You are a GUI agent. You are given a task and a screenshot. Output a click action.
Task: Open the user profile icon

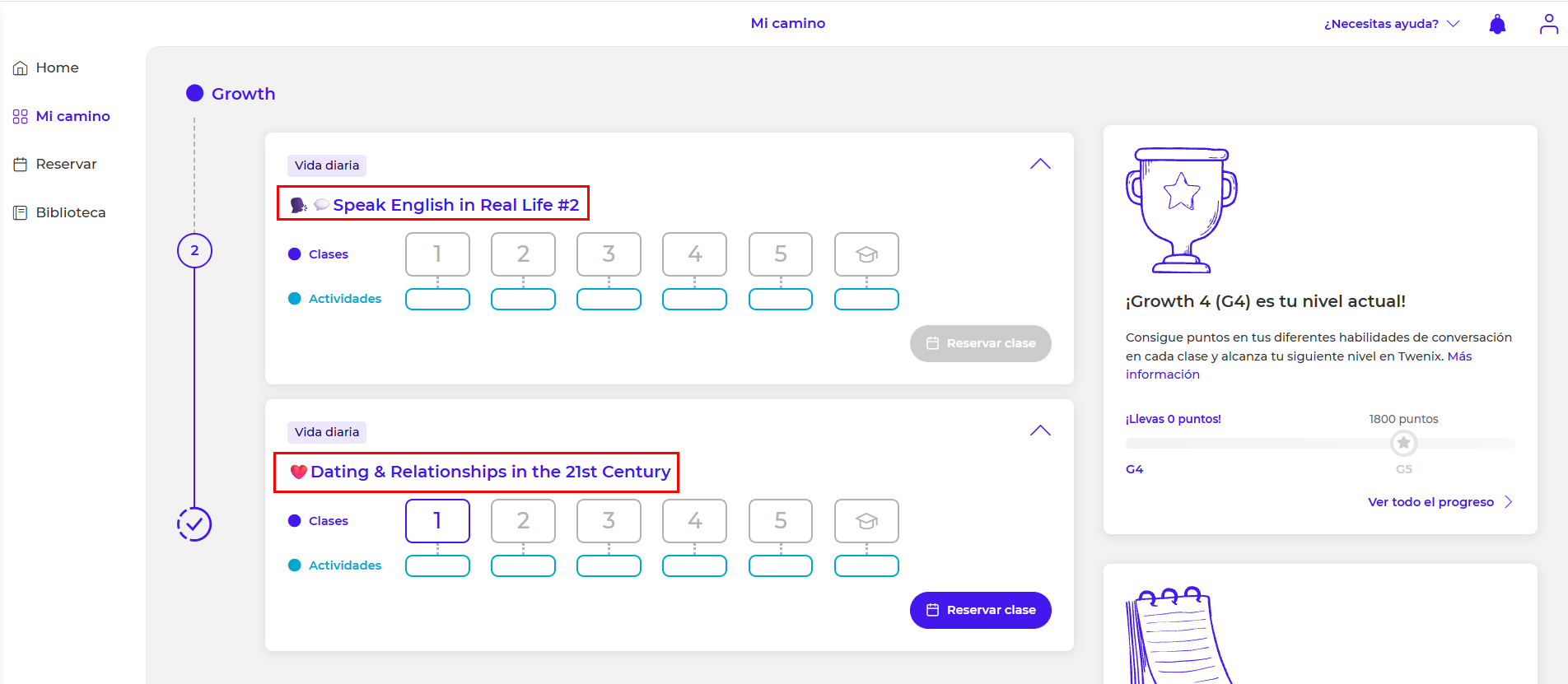tap(1548, 25)
